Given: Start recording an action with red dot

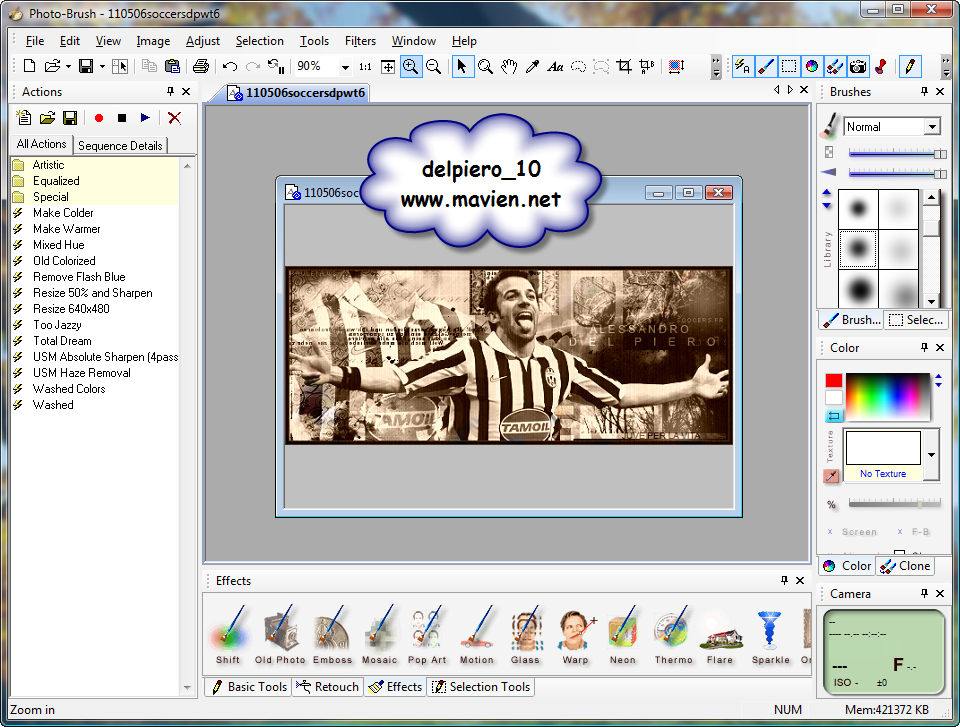Looking at the screenshot, I should (x=99, y=118).
